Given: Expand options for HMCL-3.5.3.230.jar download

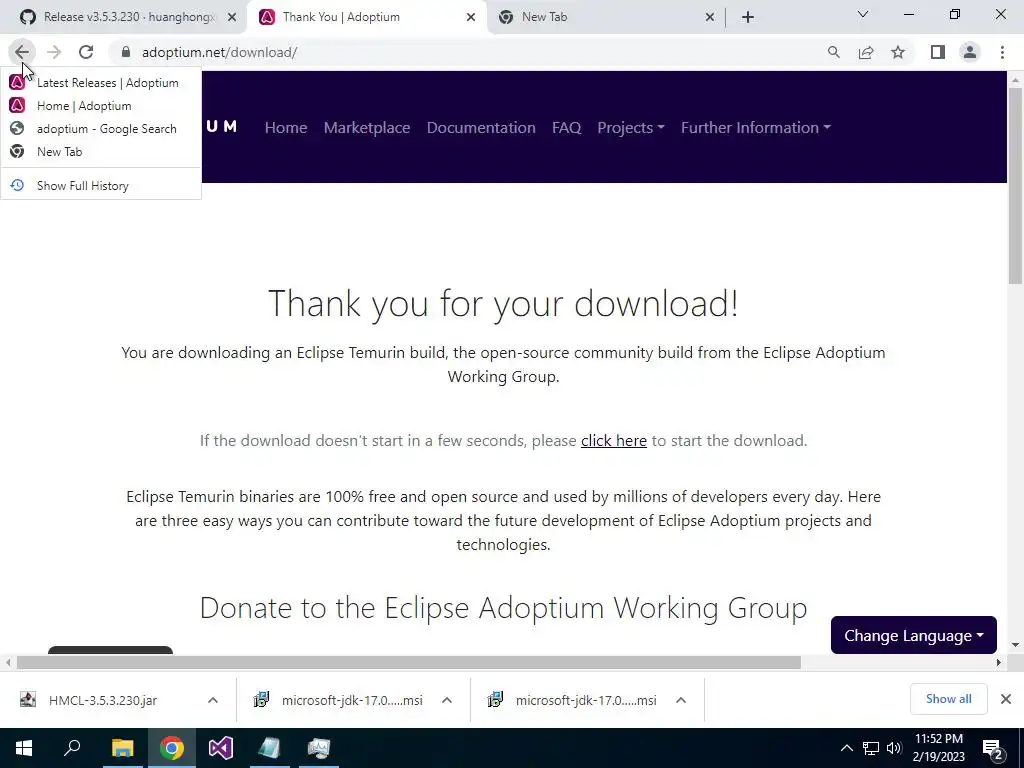Looking at the screenshot, I should pos(213,700).
